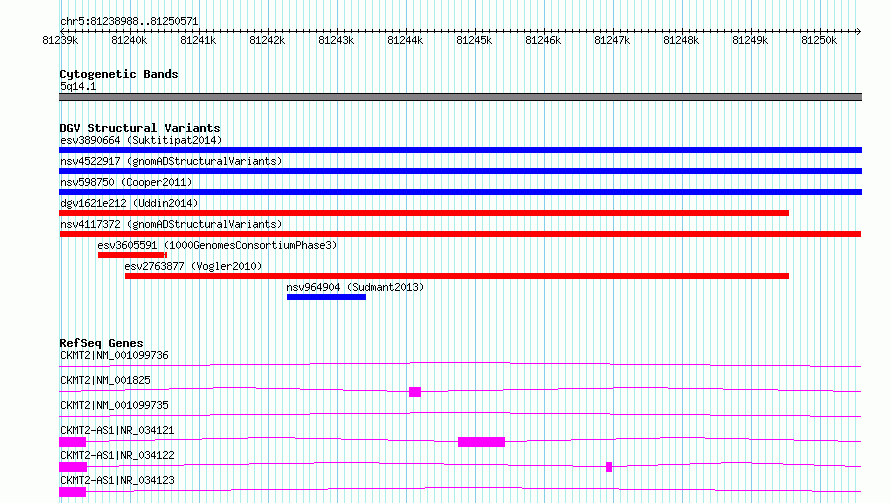Open CKMT2|NM_001825 transcript label

point(105,380)
